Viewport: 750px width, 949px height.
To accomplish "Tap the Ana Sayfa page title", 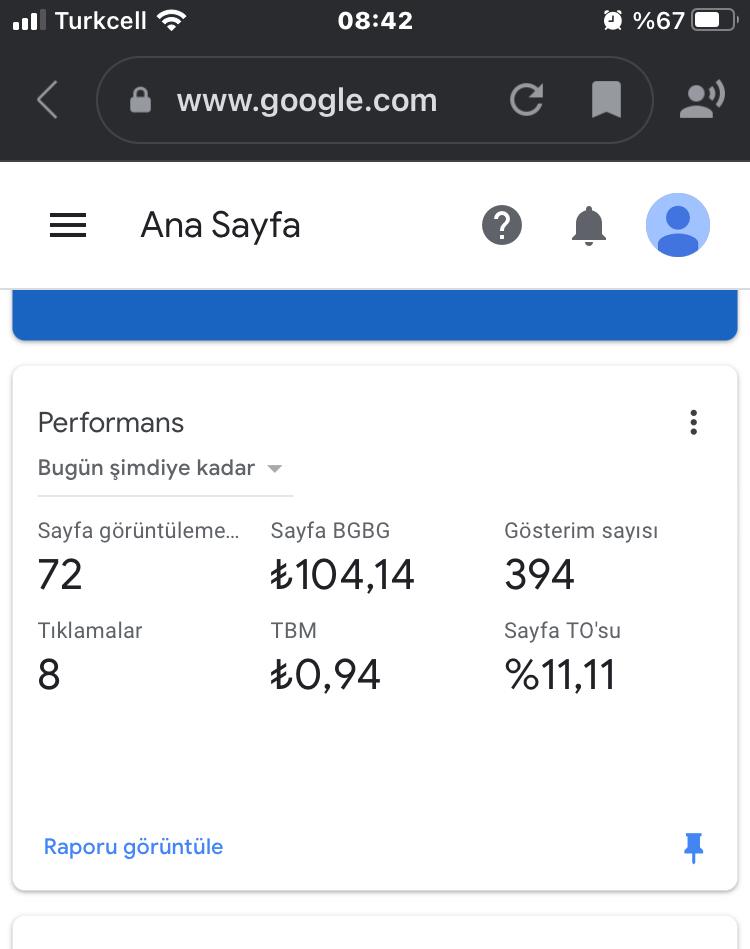I will (x=220, y=225).
